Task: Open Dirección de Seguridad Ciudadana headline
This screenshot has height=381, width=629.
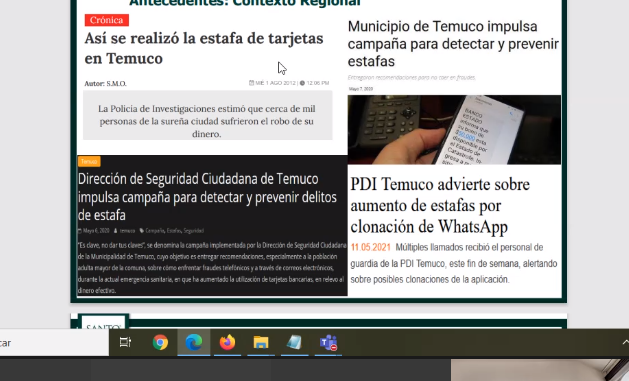Action: coord(207,197)
